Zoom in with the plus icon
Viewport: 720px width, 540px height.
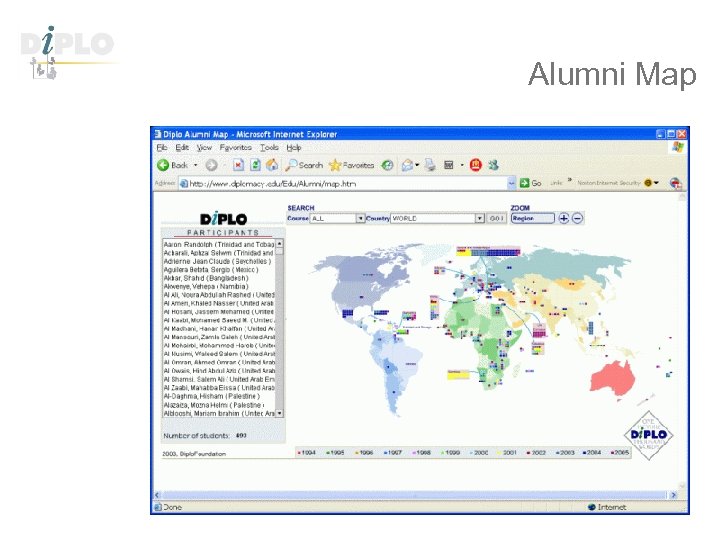(x=563, y=219)
